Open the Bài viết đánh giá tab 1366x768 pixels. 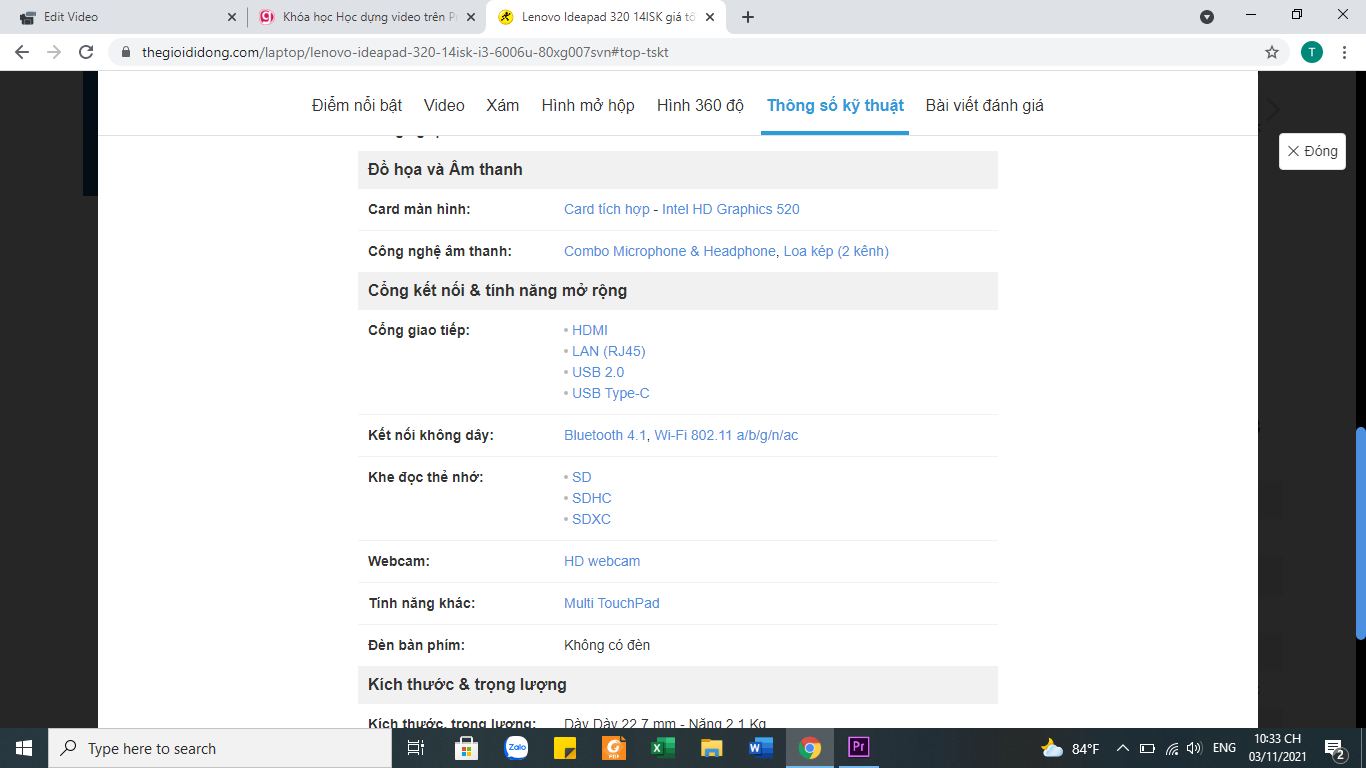point(985,105)
